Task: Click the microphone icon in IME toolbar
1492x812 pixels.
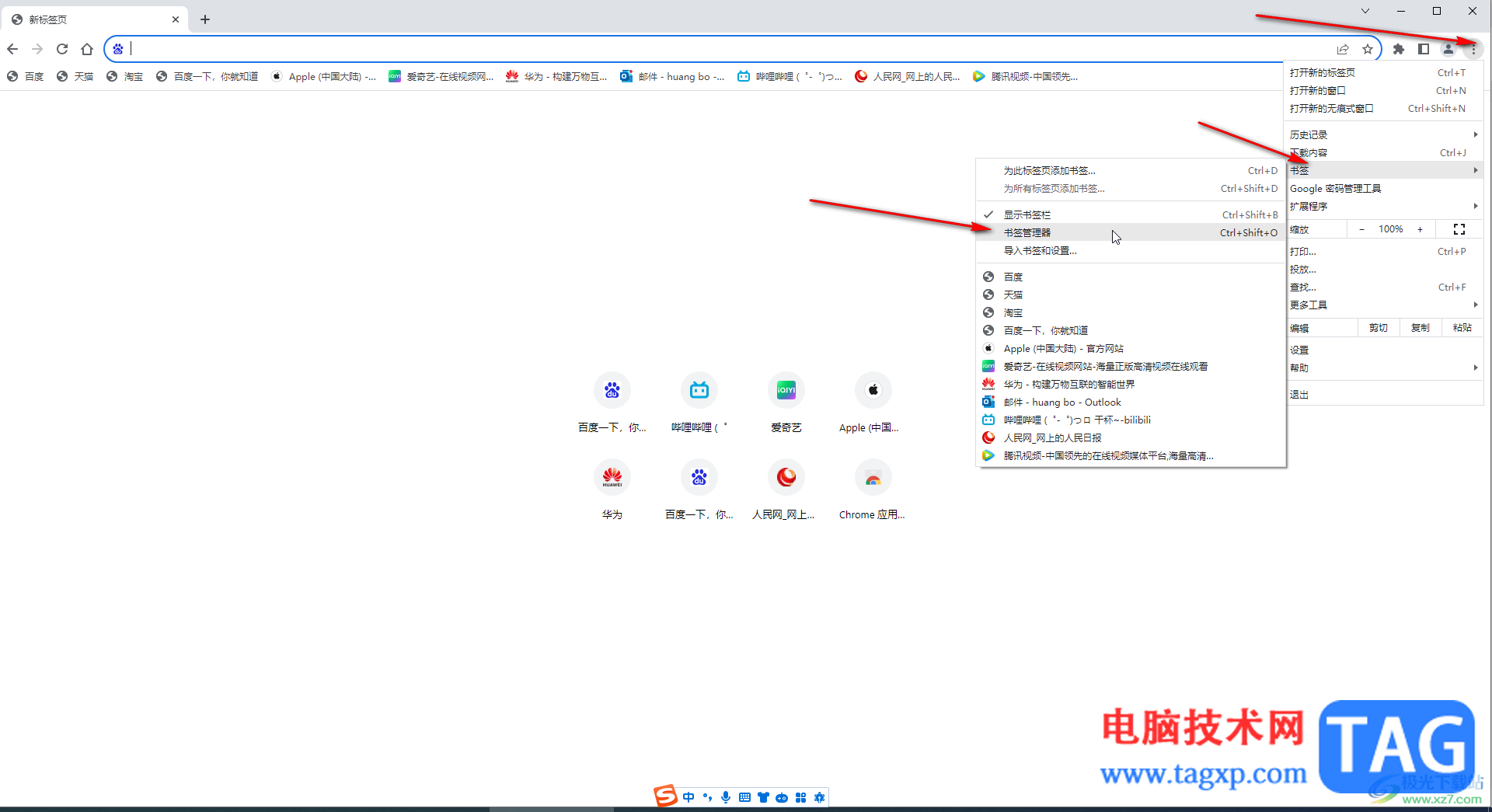Action: pyautogui.click(x=726, y=797)
